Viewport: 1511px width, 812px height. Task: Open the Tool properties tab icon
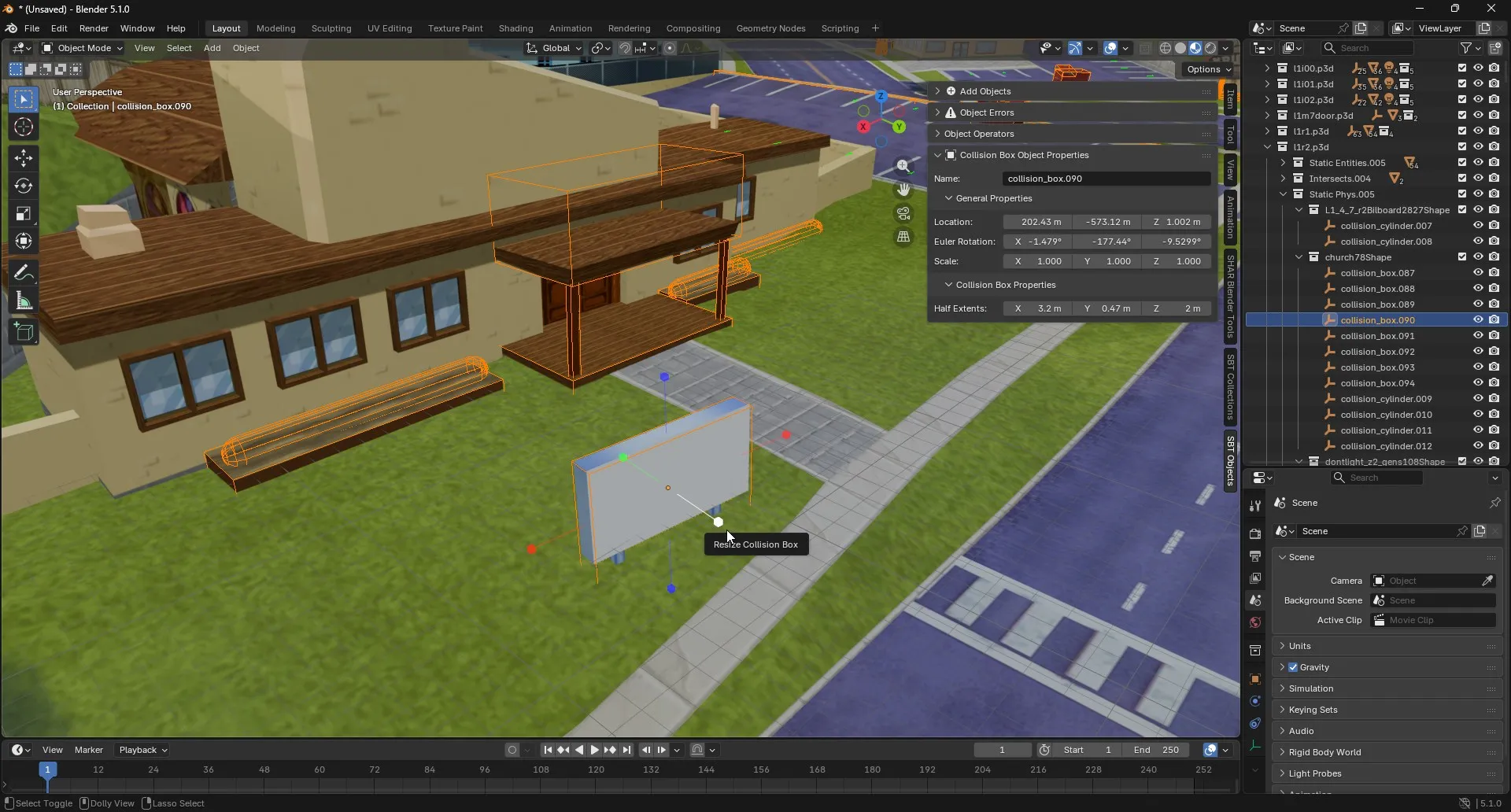pos(1255,505)
